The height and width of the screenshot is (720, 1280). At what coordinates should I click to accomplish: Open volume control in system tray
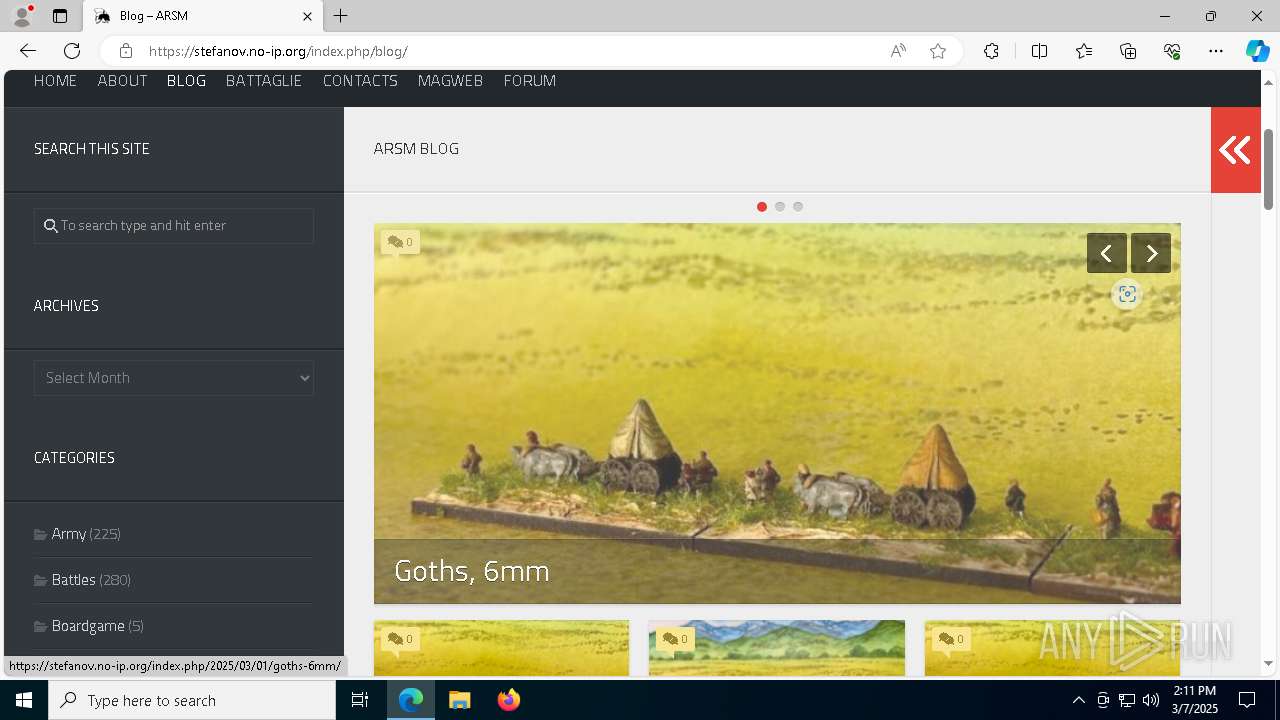coord(1151,700)
